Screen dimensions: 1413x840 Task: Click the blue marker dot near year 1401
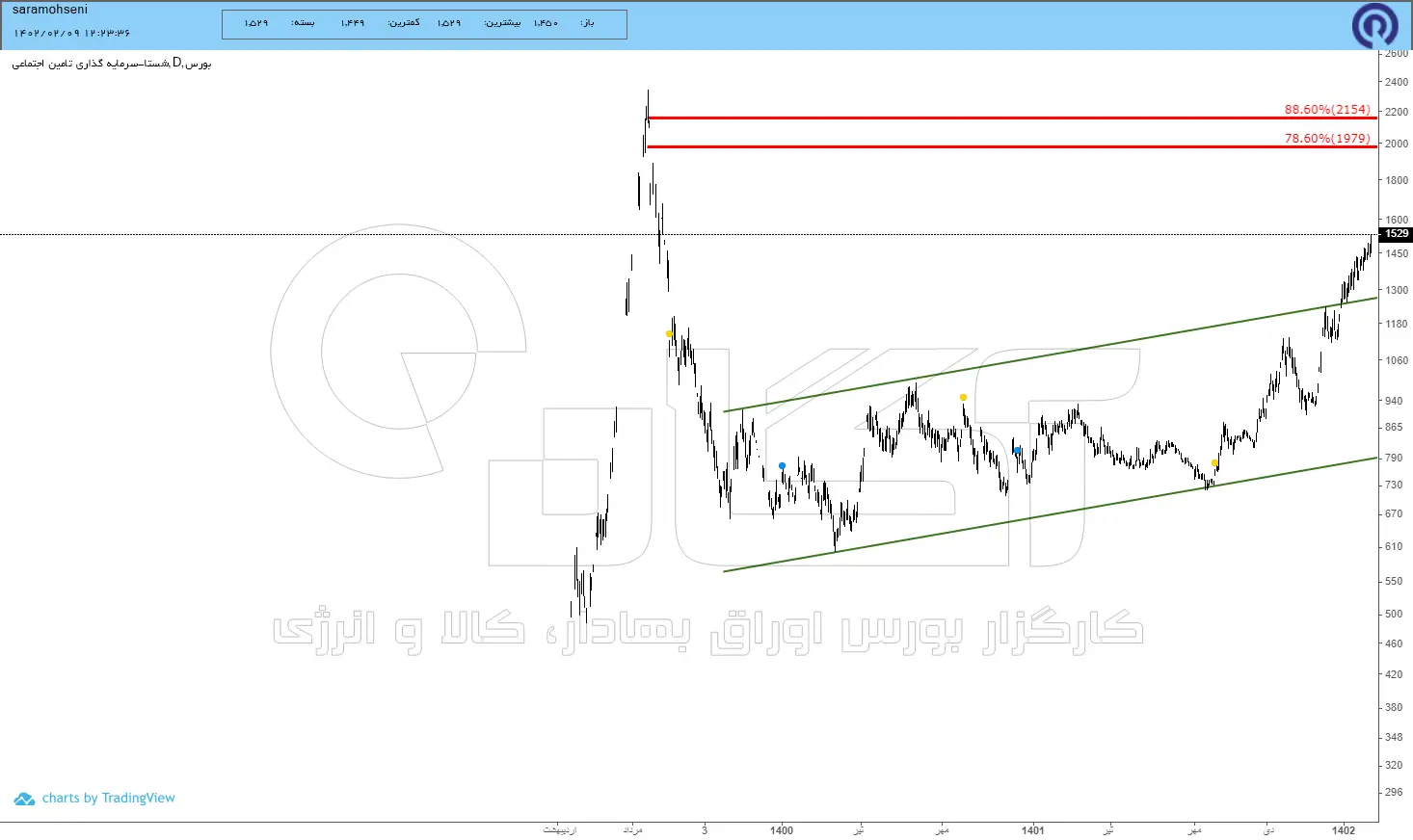tap(1017, 451)
